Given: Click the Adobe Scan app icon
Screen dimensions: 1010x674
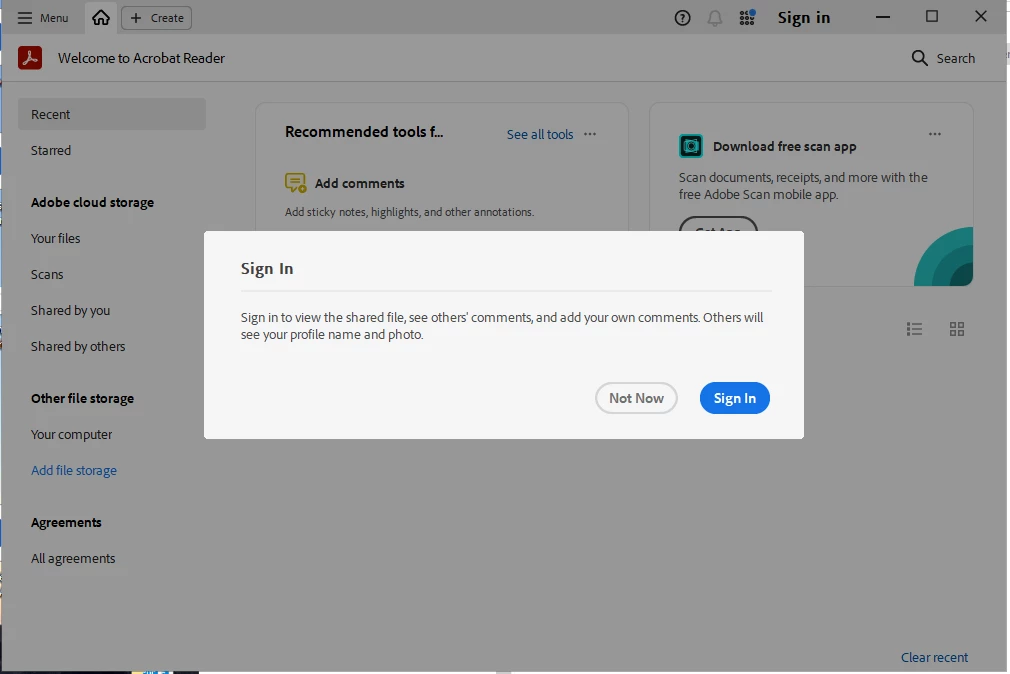Looking at the screenshot, I should [x=691, y=146].
